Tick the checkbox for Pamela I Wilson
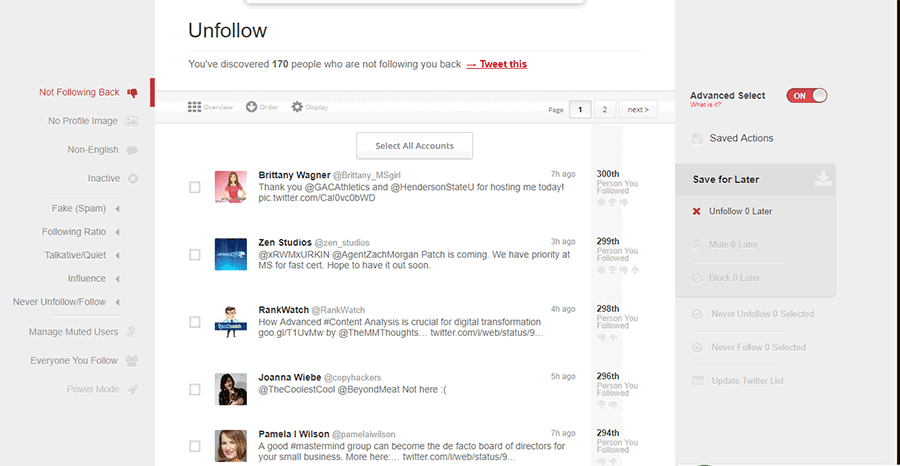This screenshot has width=900, height=466. click(x=195, y=446)
